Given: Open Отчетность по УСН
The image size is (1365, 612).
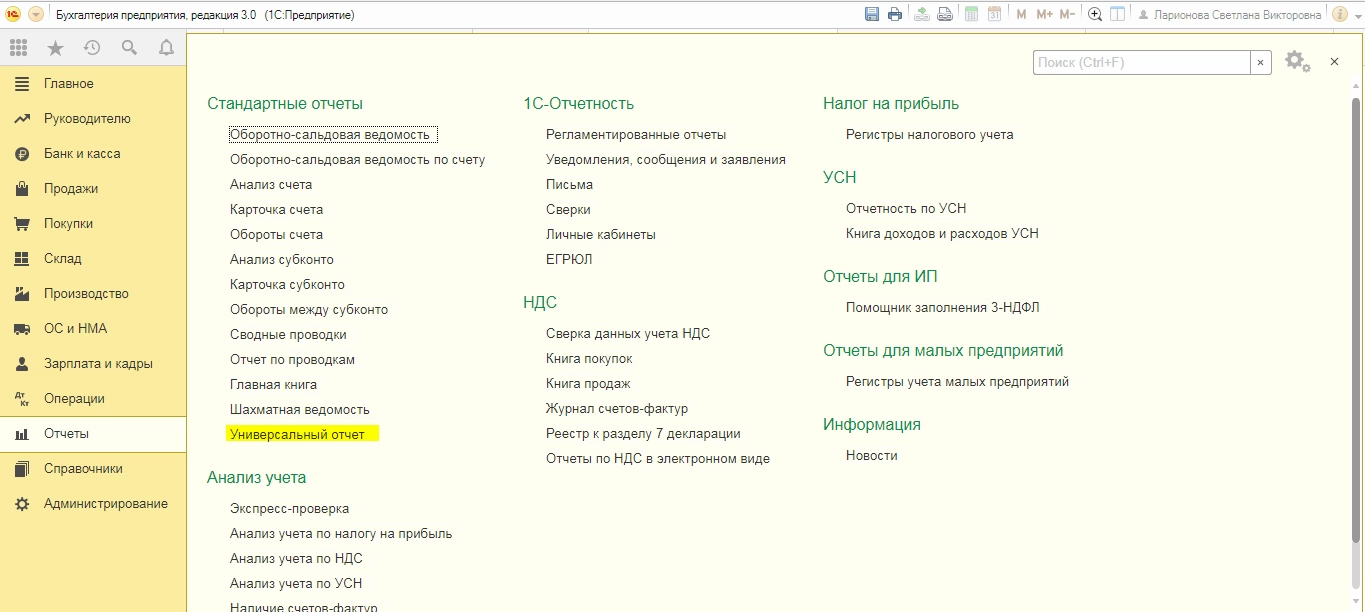Looking at the screenshot, I should [x=906, y=208].
